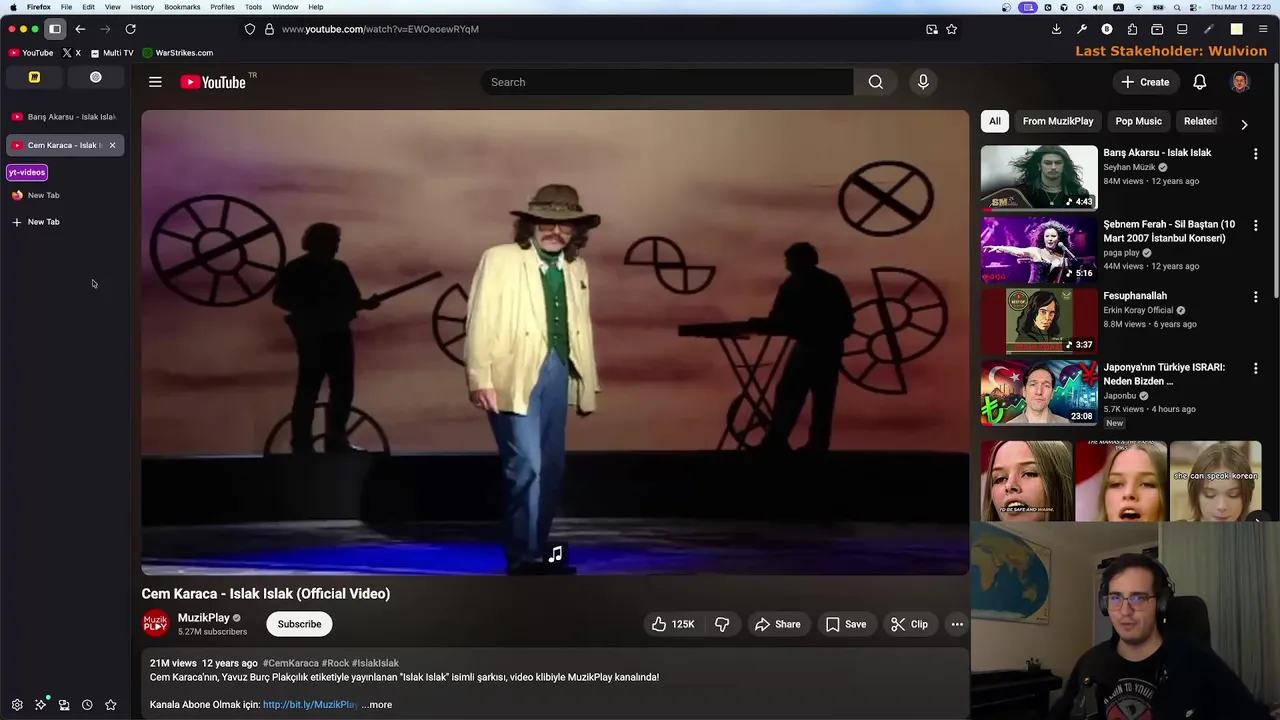Open the X bookmark in bookmarks bar
This screenshot has width=1280, height=720.
tap(71, 53)
